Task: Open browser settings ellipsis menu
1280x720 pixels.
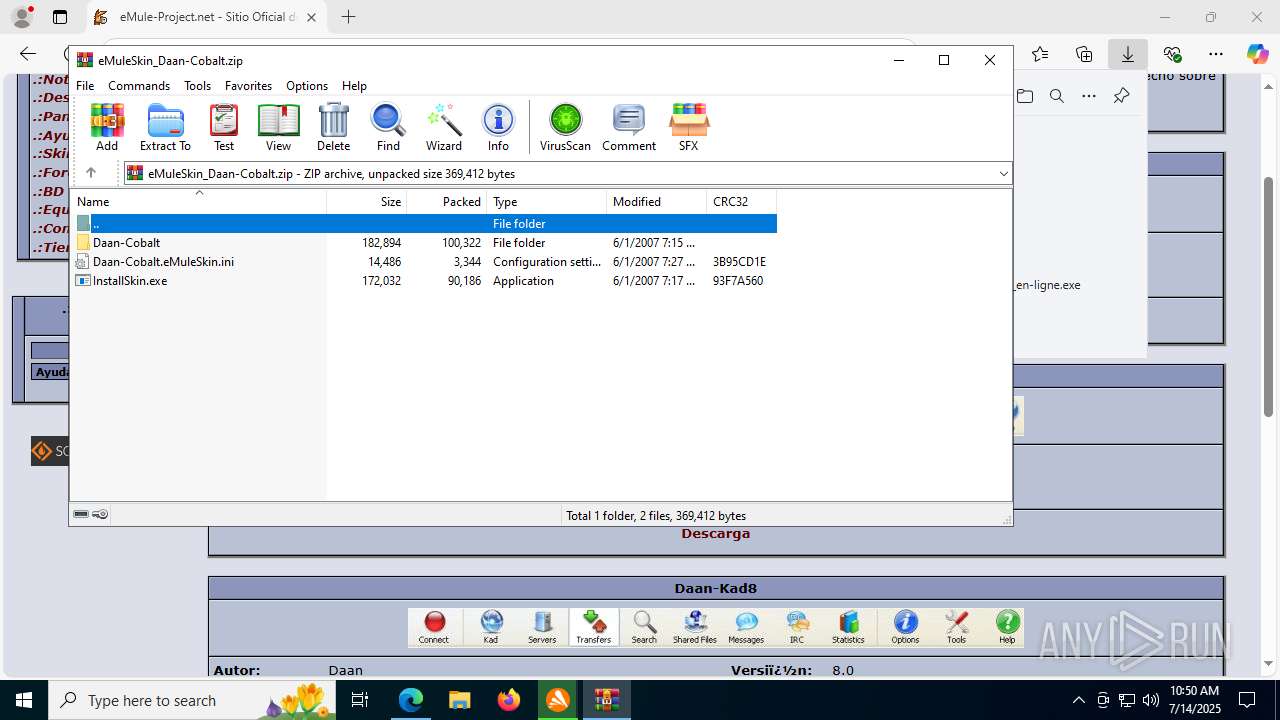Action: (x=1216, y=54)
